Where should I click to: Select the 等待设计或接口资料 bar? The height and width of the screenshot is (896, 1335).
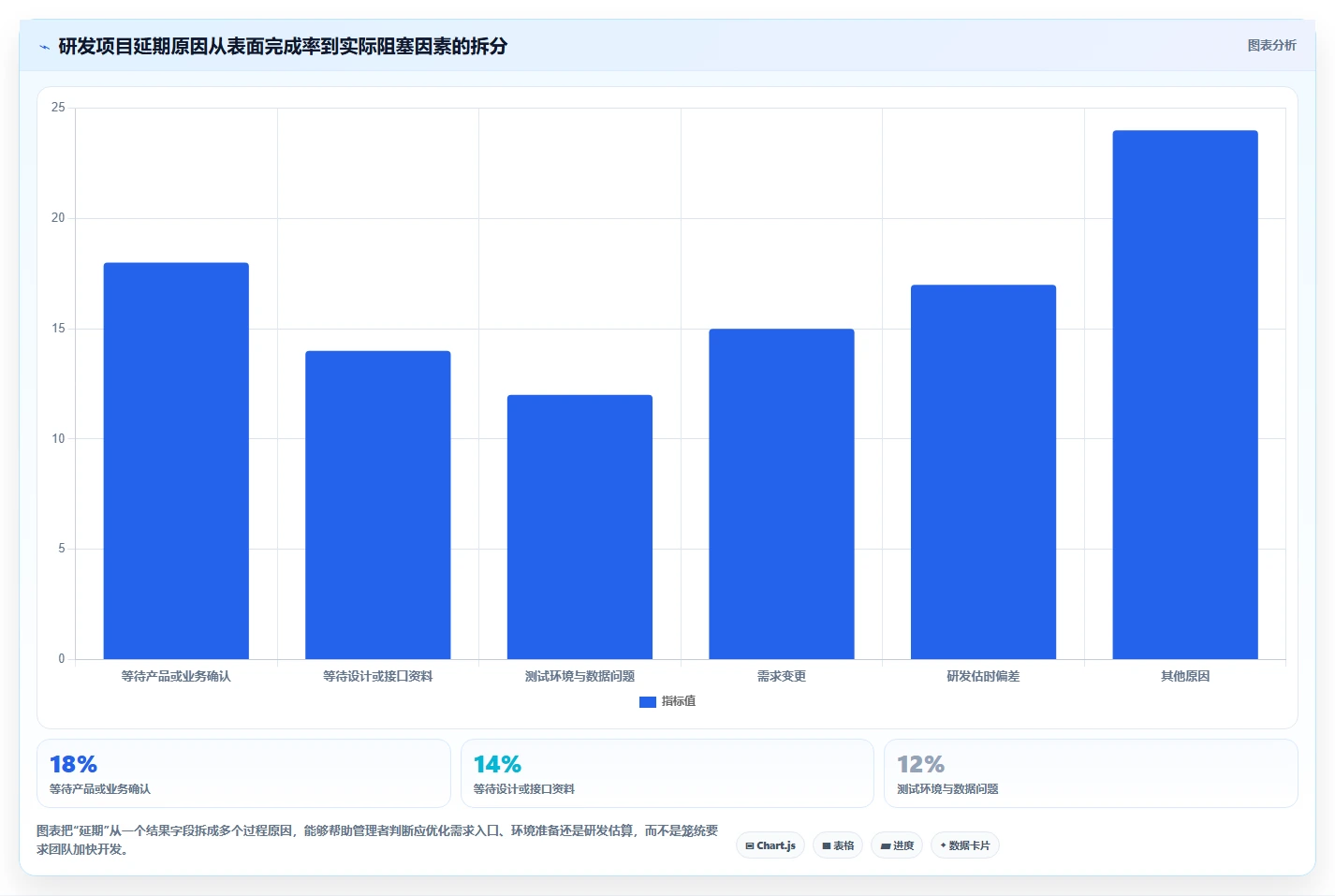[378, 505]
